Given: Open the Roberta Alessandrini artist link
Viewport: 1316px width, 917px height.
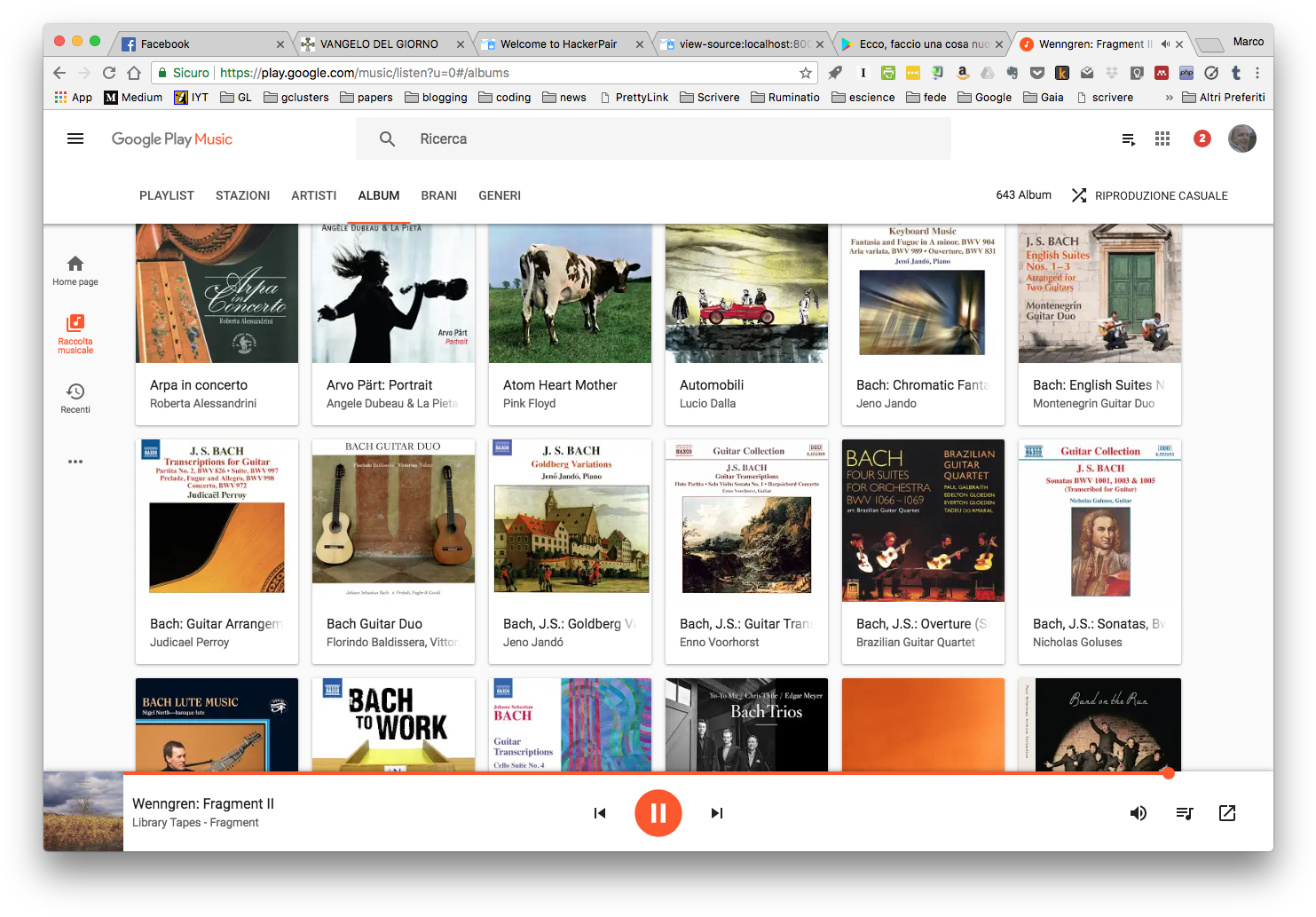Looking at the screenshot, I should pyautogui.click(x=203, y=404).
